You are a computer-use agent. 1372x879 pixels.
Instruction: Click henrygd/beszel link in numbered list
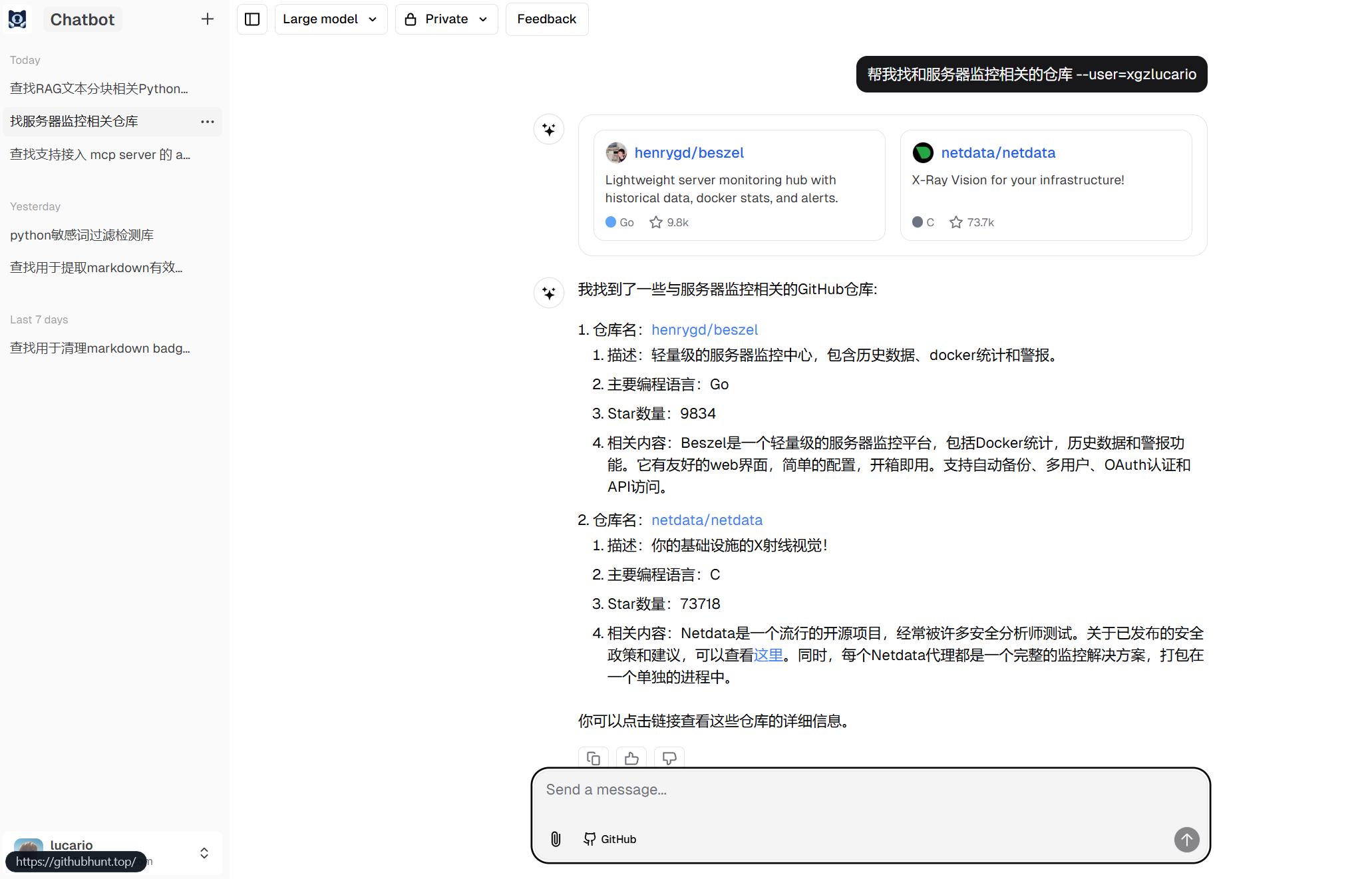pyautogui.click(x=705, y=329)
